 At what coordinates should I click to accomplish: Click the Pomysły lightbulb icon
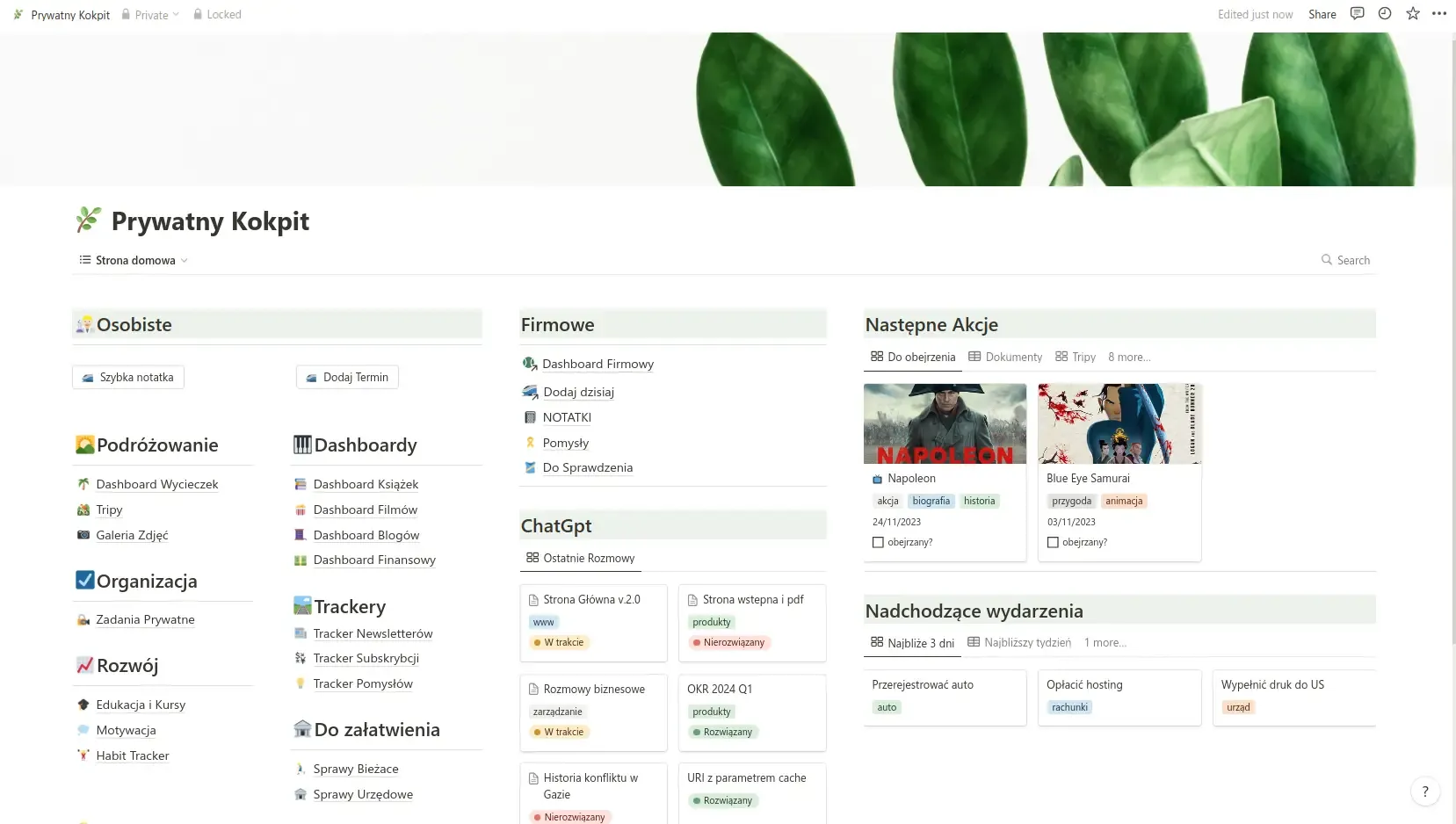[530, 443]
